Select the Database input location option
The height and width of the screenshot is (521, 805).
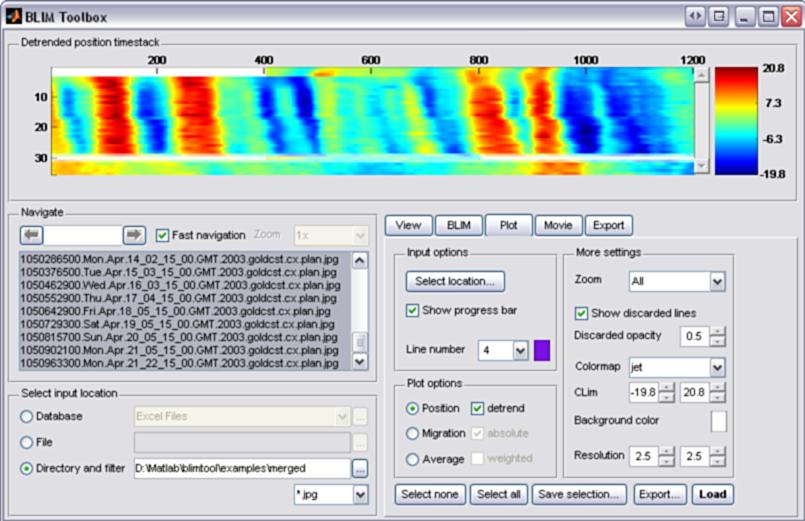tap(26, 416)
